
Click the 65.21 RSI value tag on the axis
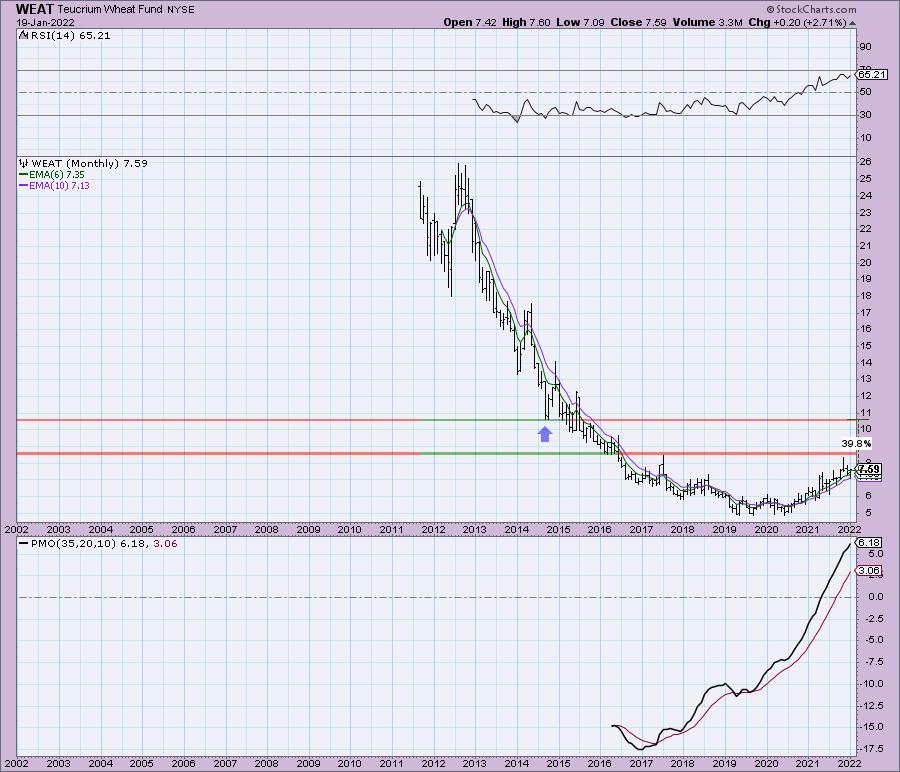(872, 75)
